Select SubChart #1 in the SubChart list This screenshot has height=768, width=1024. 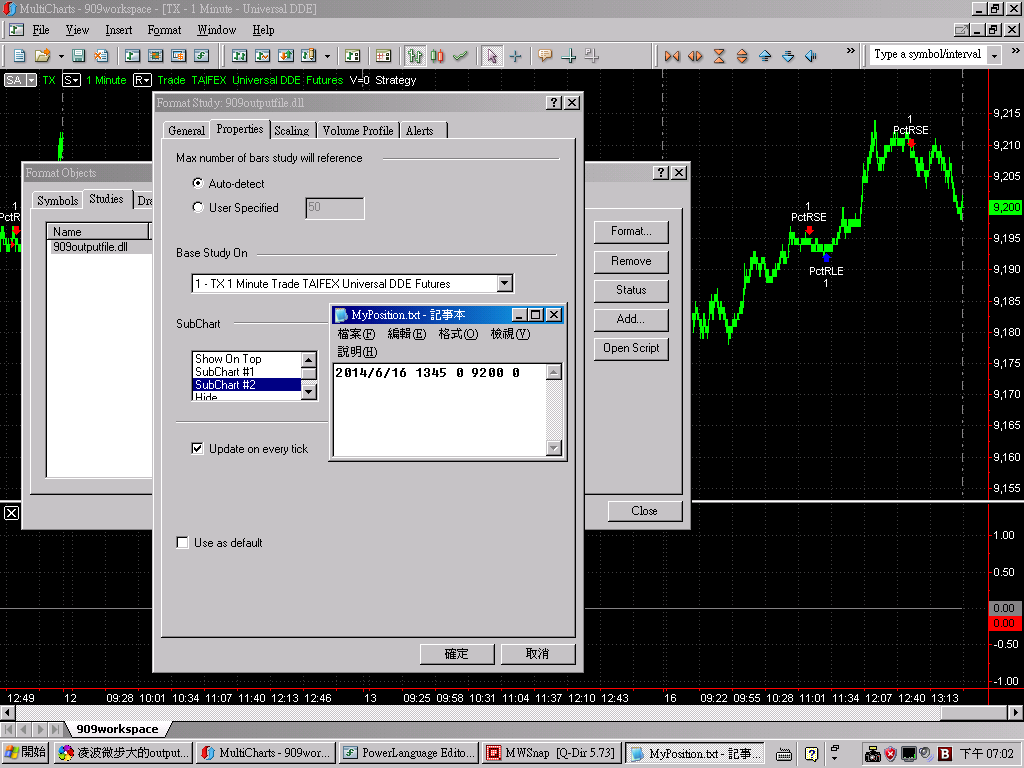[247, 372]
